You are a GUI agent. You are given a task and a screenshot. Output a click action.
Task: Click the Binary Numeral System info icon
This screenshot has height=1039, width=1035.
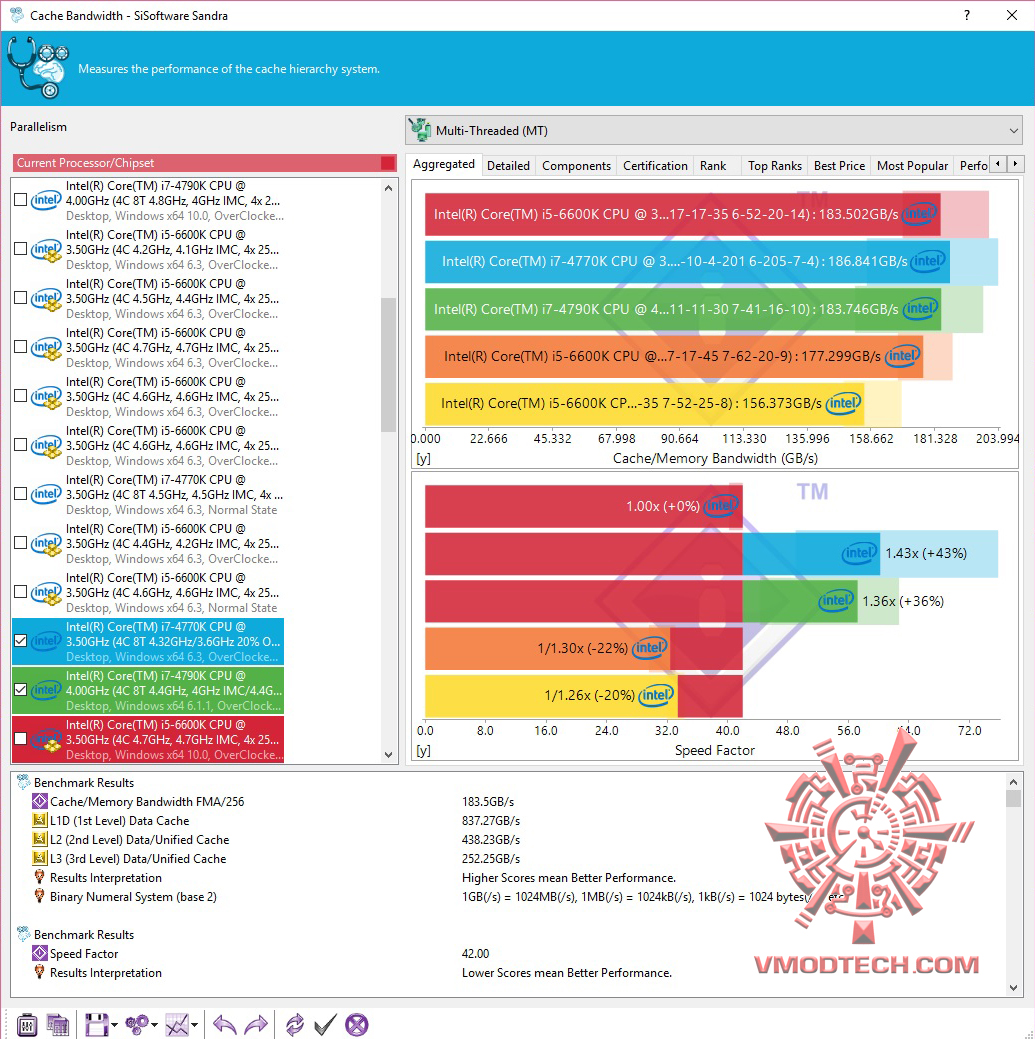coord(40,896)
